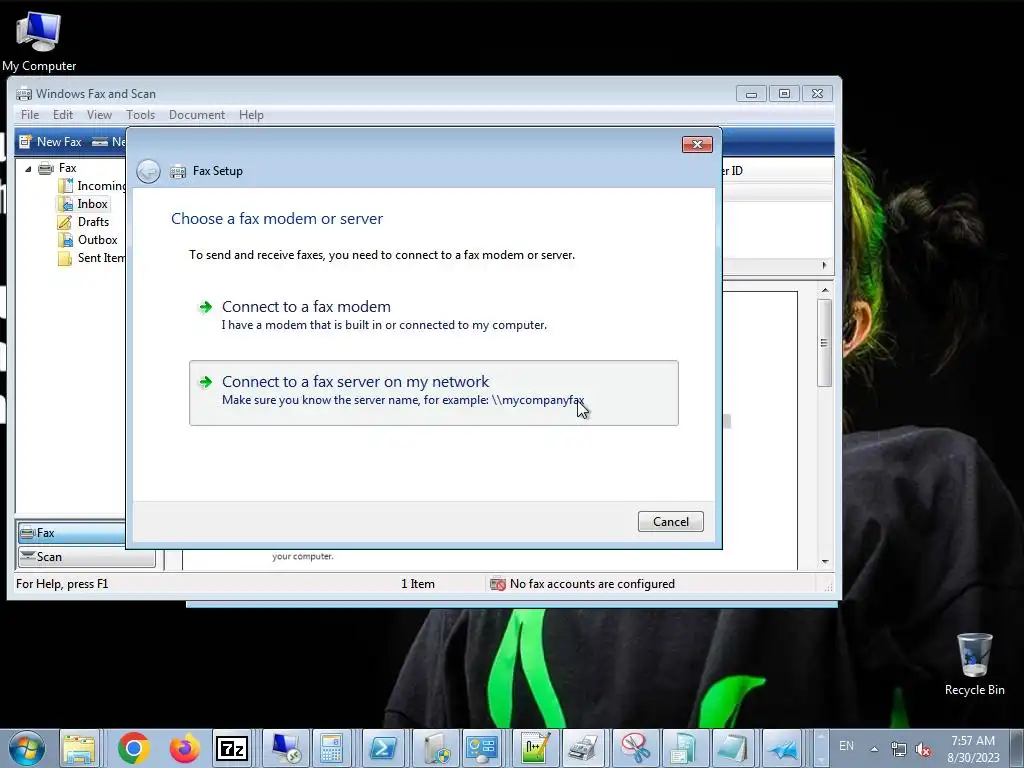Select the Outbox folder
Viewport: 1024px width, 768px height.
pyautogui.click(x=88, y=240)
